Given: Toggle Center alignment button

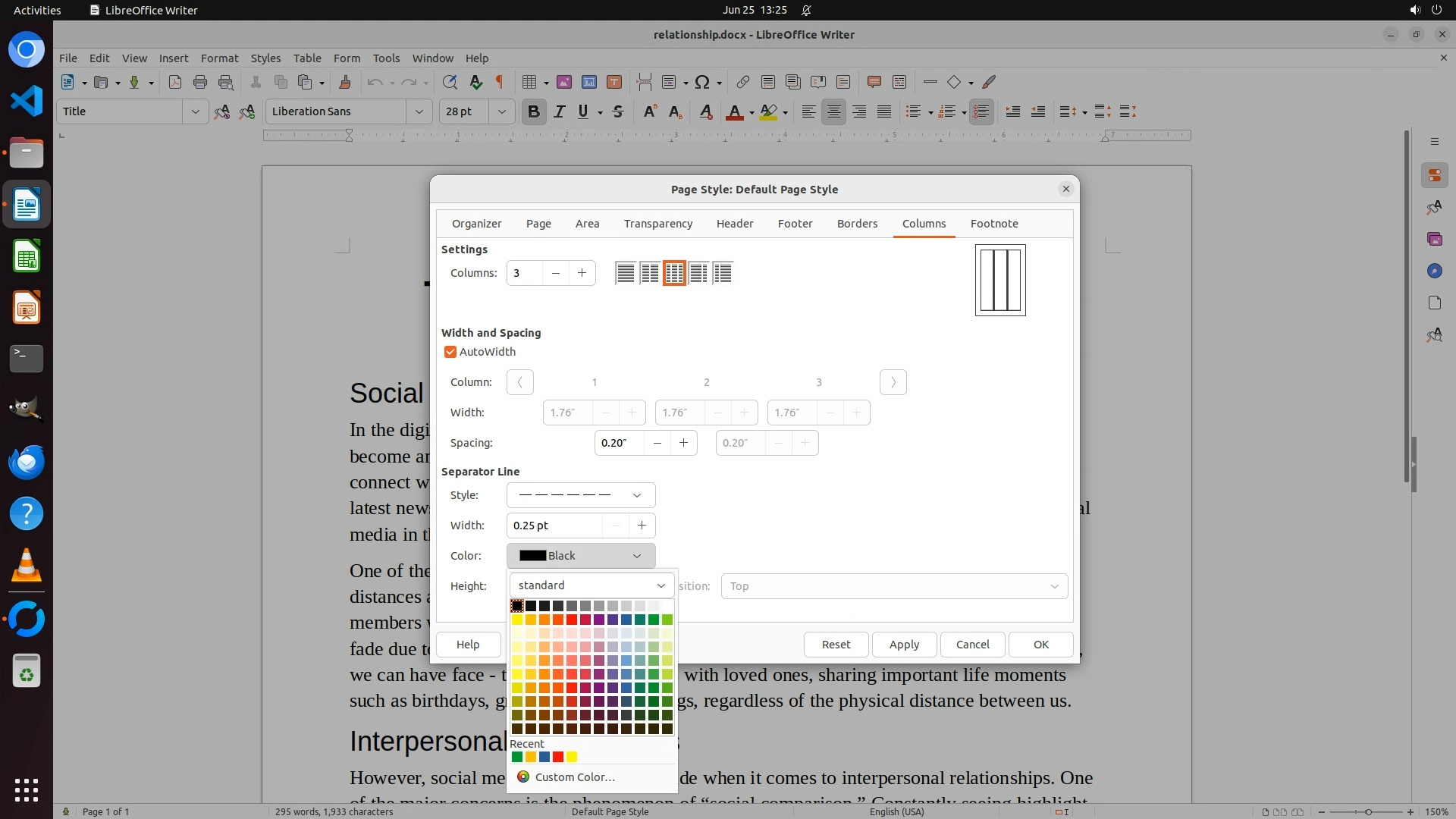Looking at the screenshot, I should [833, 111].
